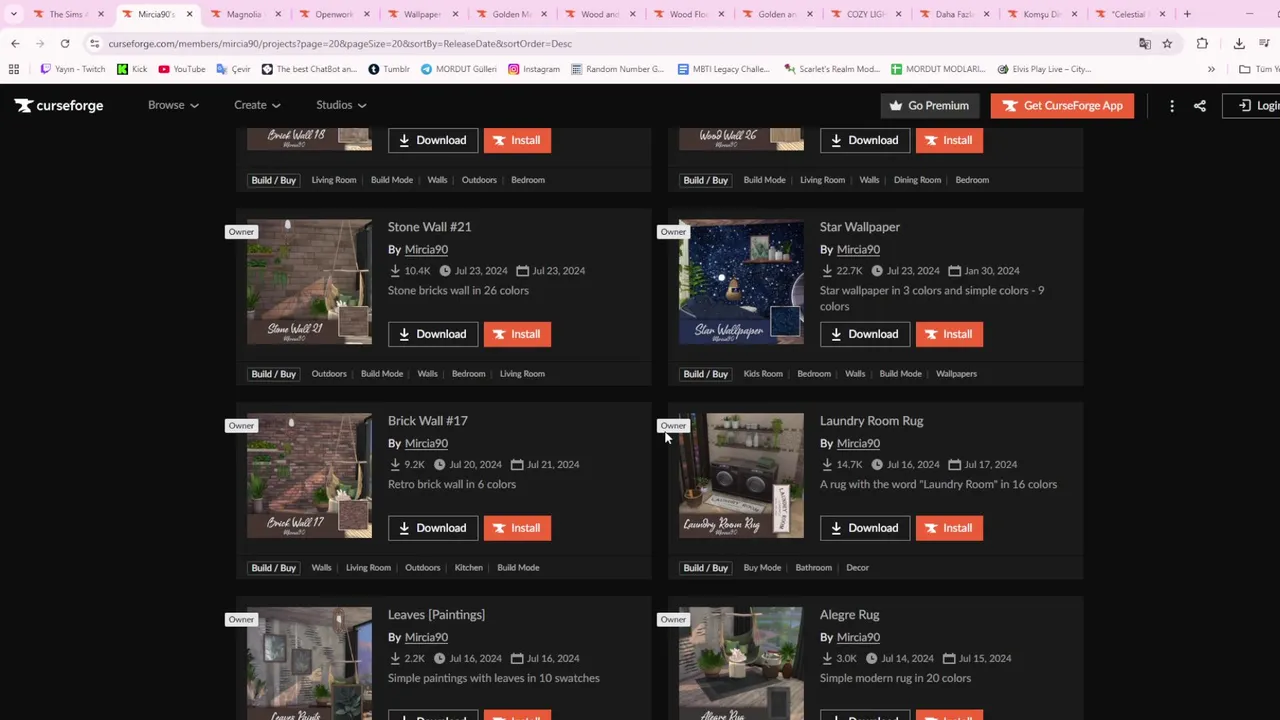Open the Laundry Room Rug thumbnail
The height and width of the screenshot is (720, 1280).
click(x=741, y=476)
